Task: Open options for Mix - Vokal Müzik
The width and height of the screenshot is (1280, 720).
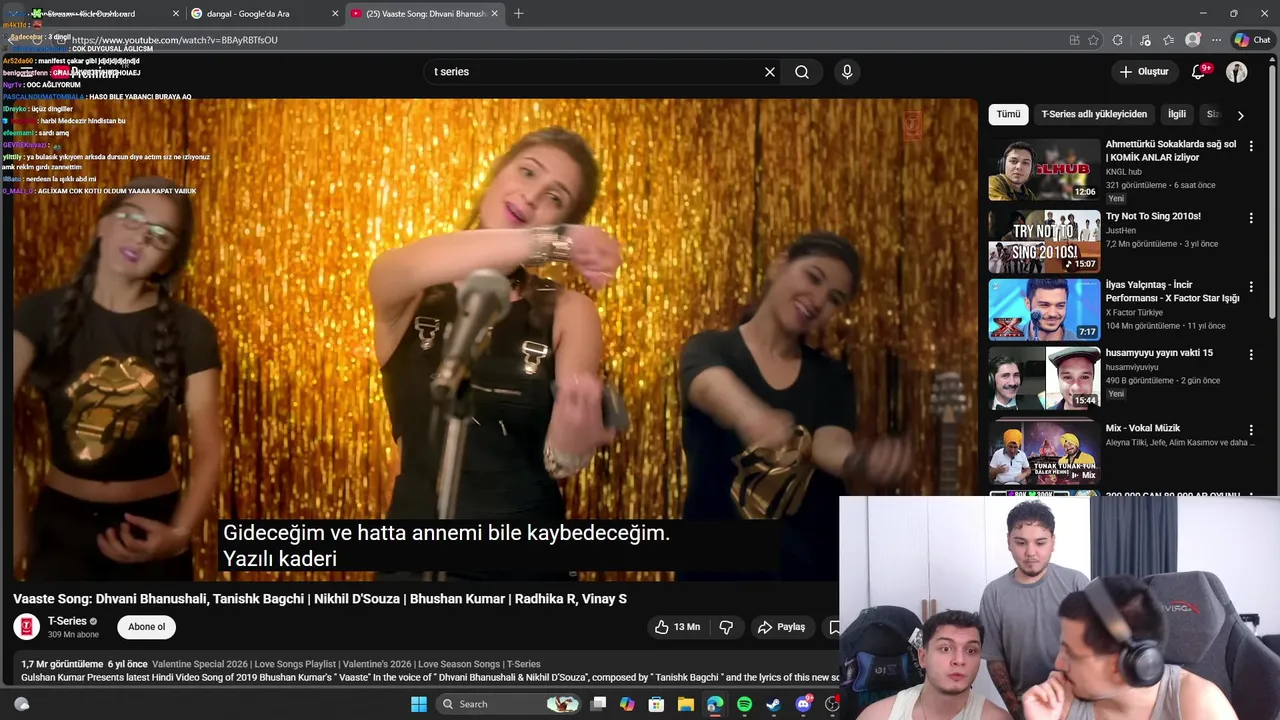Action: [1250, 430]
